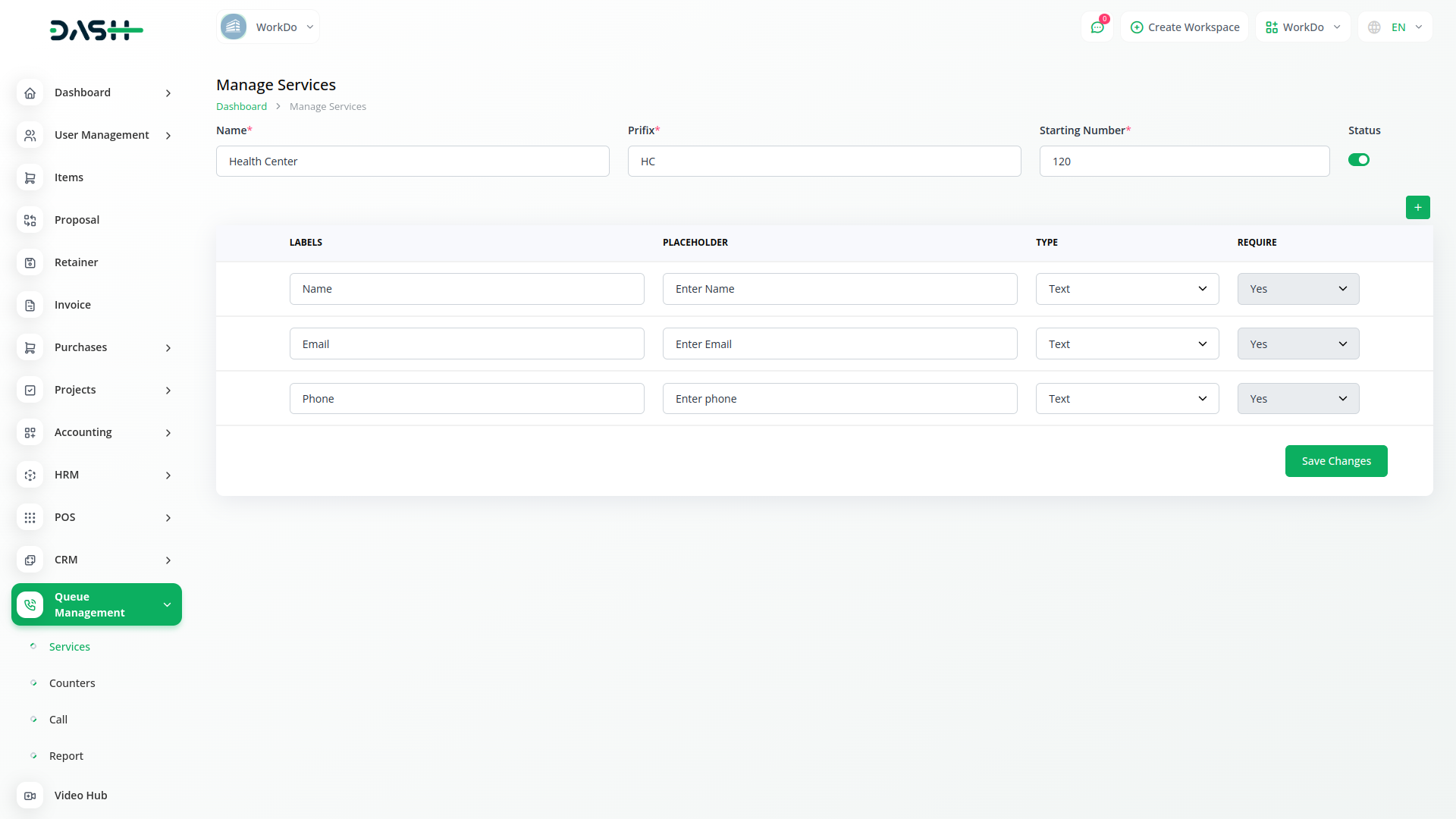Click the Save Changes button
The height and width of the screenshot is (819, 1456).
(x=1335, y=461)
